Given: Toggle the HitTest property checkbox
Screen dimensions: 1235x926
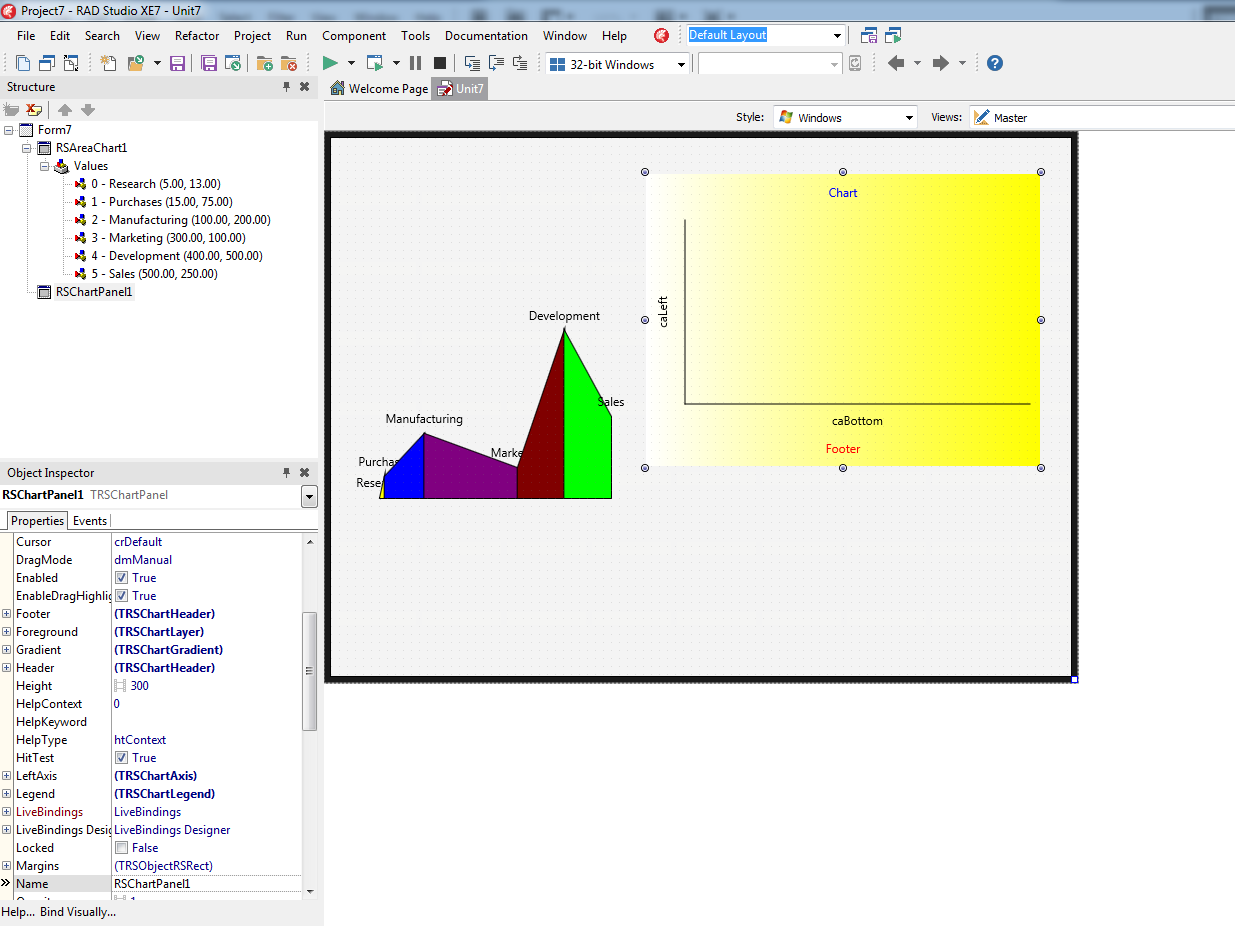Looking at the screenshot, I should coord(121,758).
